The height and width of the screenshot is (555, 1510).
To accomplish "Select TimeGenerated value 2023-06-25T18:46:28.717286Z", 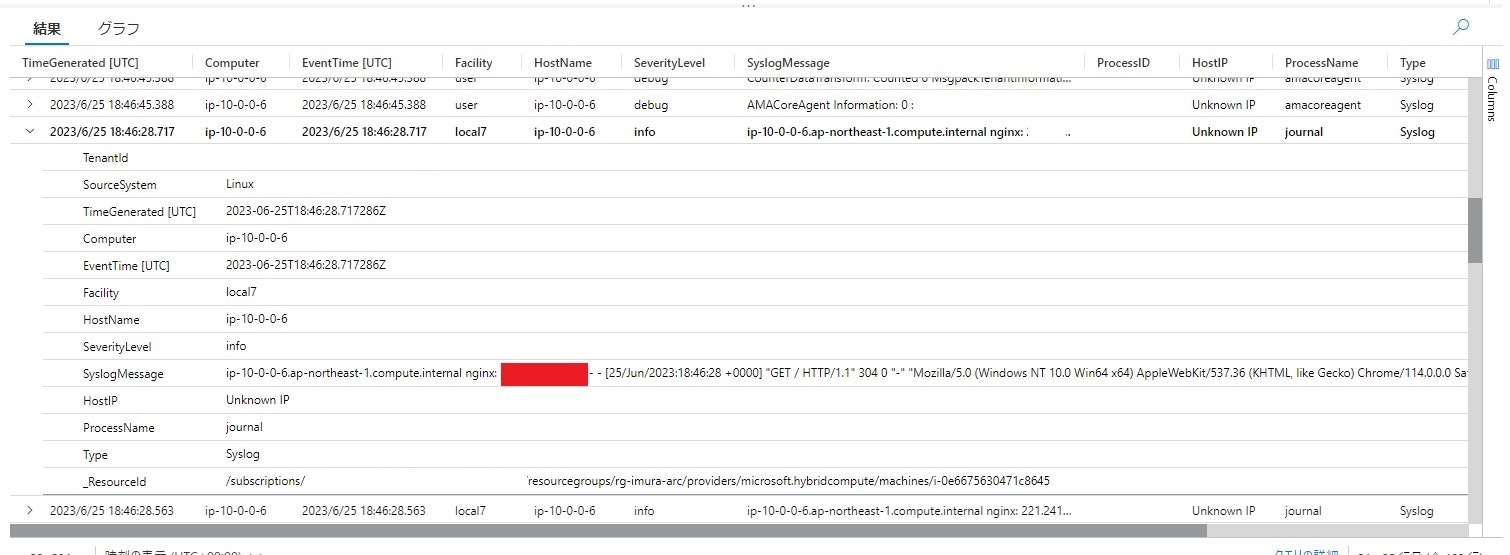I will tap(306, 212).
